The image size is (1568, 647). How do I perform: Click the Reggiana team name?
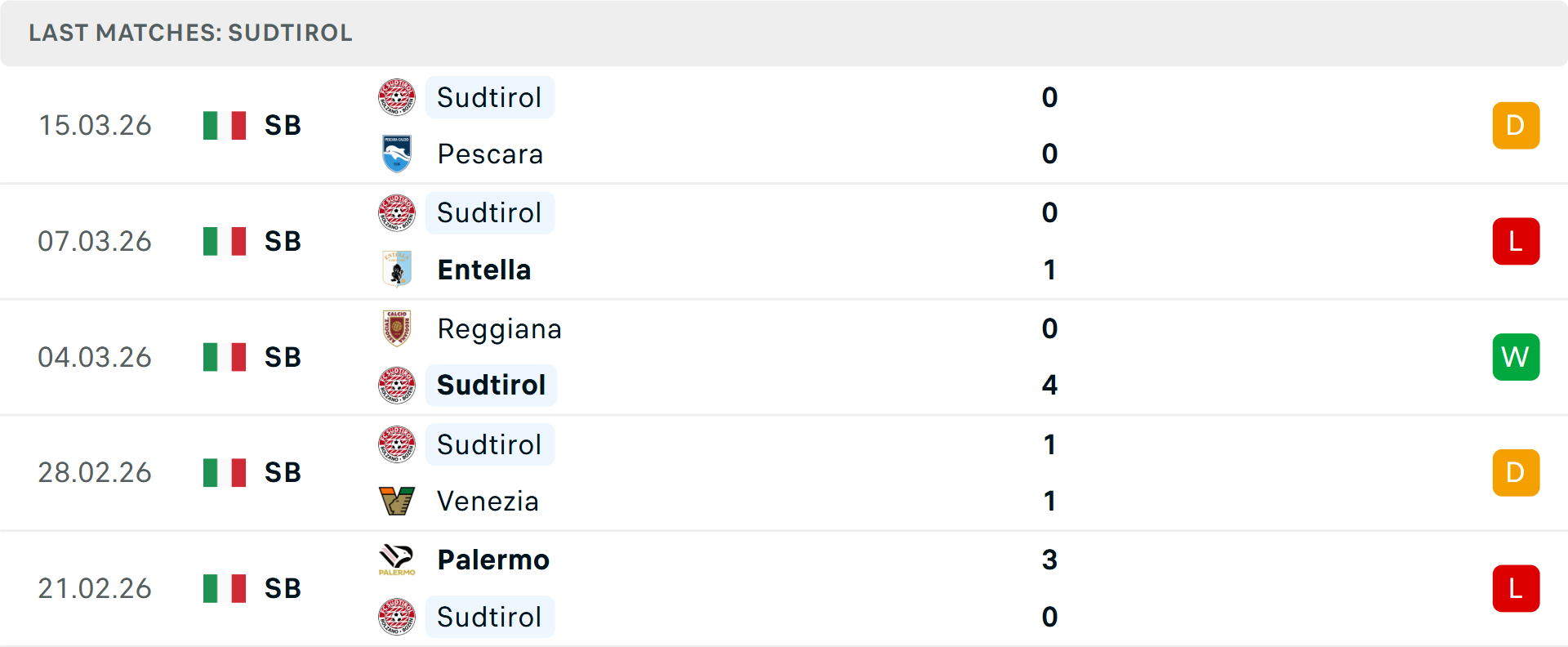point(500,328)
